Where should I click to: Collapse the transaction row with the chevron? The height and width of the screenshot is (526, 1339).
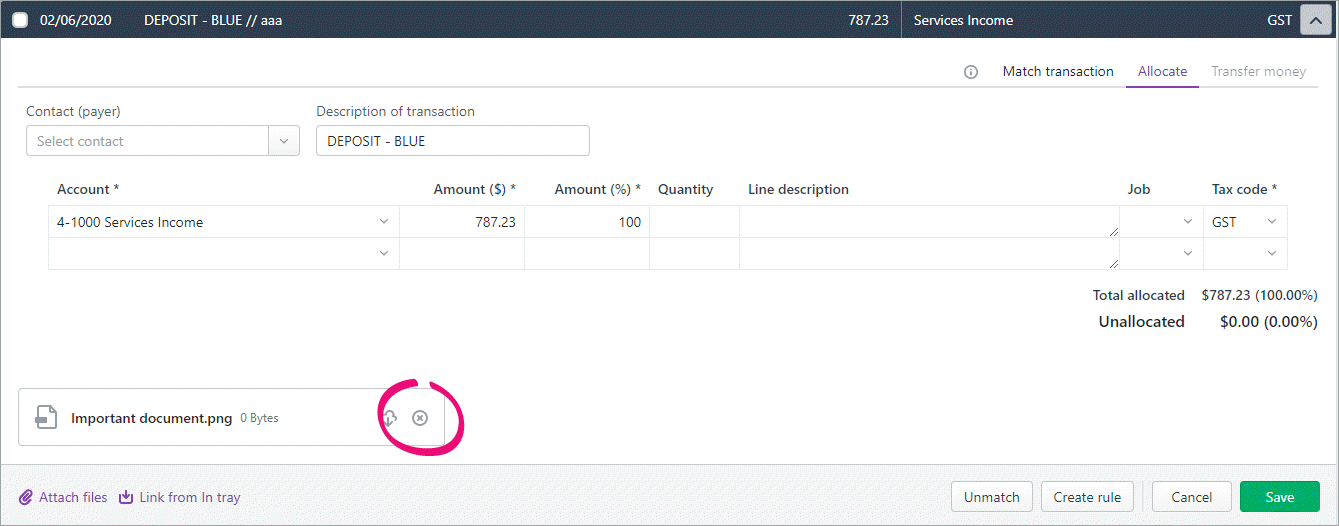pyautogui.click(x=1315, y=20)
